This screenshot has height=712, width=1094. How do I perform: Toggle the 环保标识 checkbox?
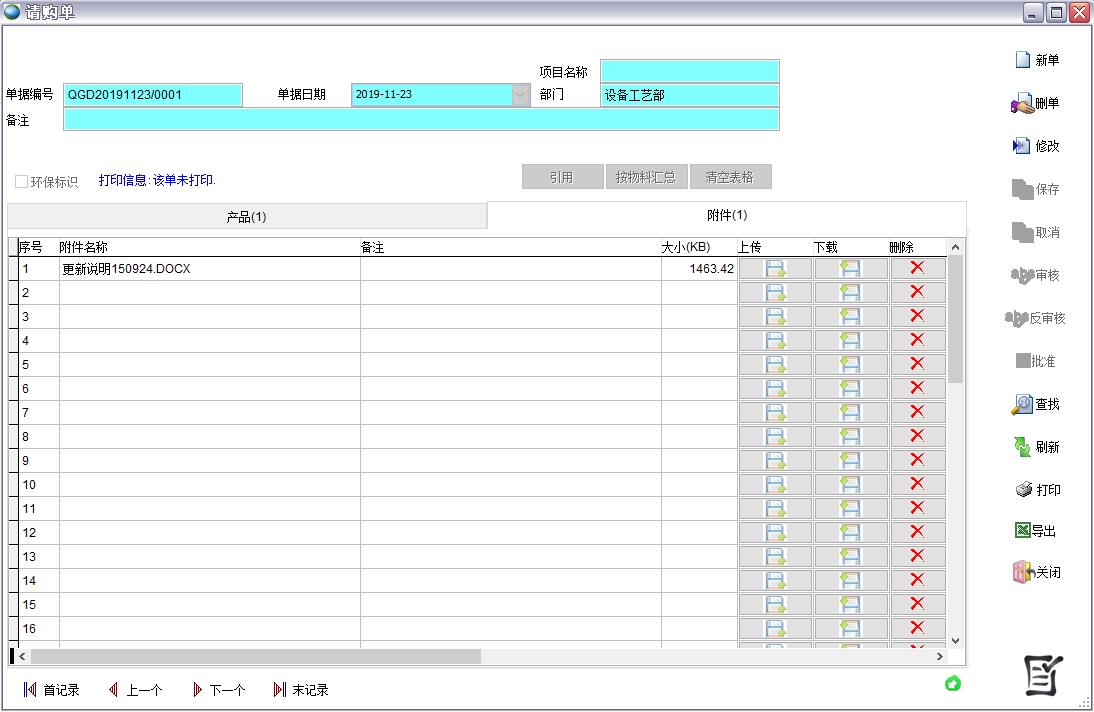coord(22,182)
